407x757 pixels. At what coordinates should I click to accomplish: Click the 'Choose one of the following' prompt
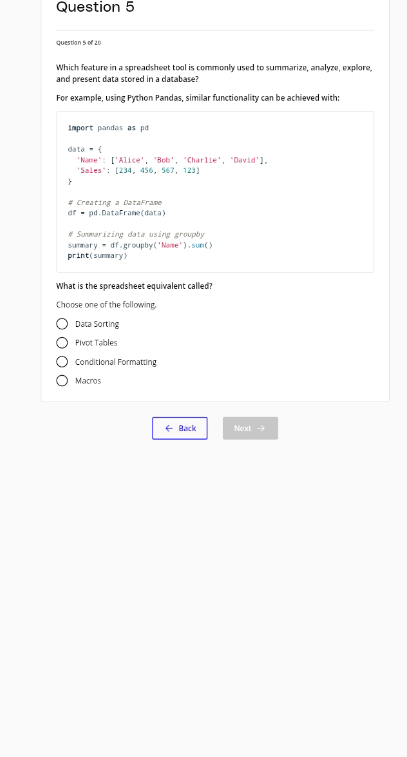coord(106,305)
